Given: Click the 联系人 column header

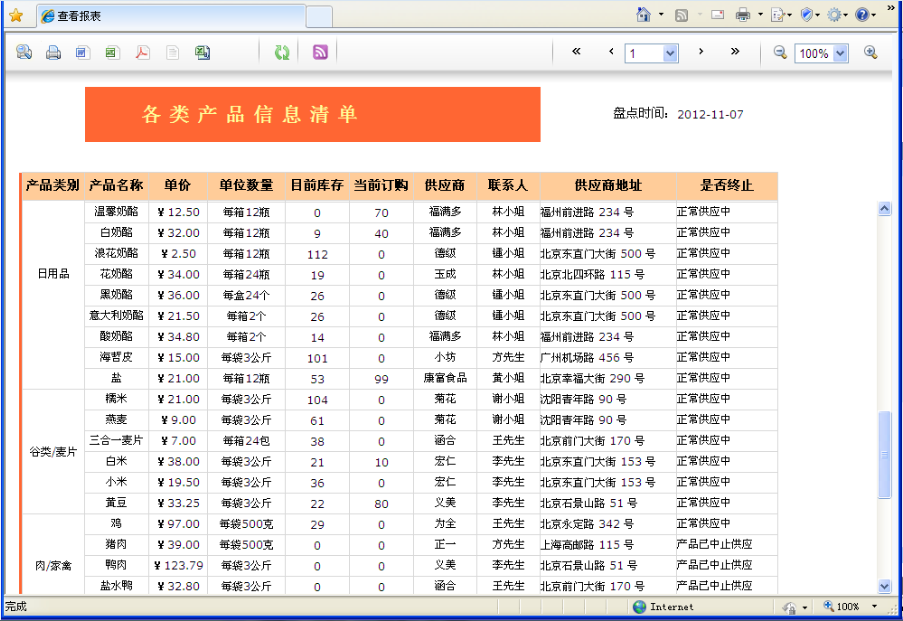Looking at the screenshot, I should pos(508,185).
